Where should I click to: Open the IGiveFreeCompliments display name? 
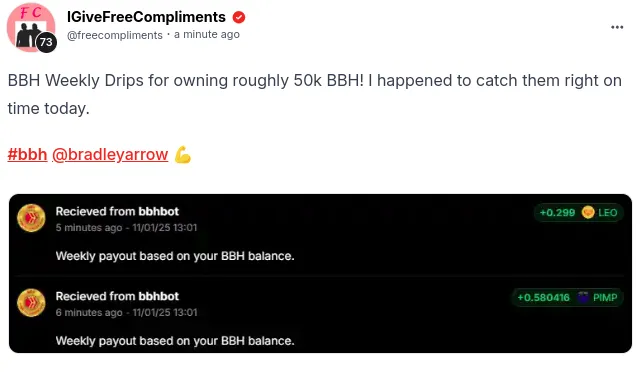click(146, 17)
